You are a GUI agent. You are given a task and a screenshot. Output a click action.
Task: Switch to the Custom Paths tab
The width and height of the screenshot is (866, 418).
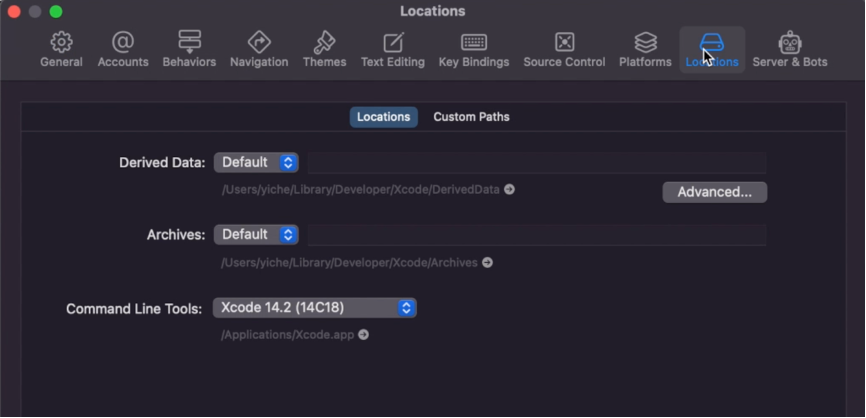[471, 117]
